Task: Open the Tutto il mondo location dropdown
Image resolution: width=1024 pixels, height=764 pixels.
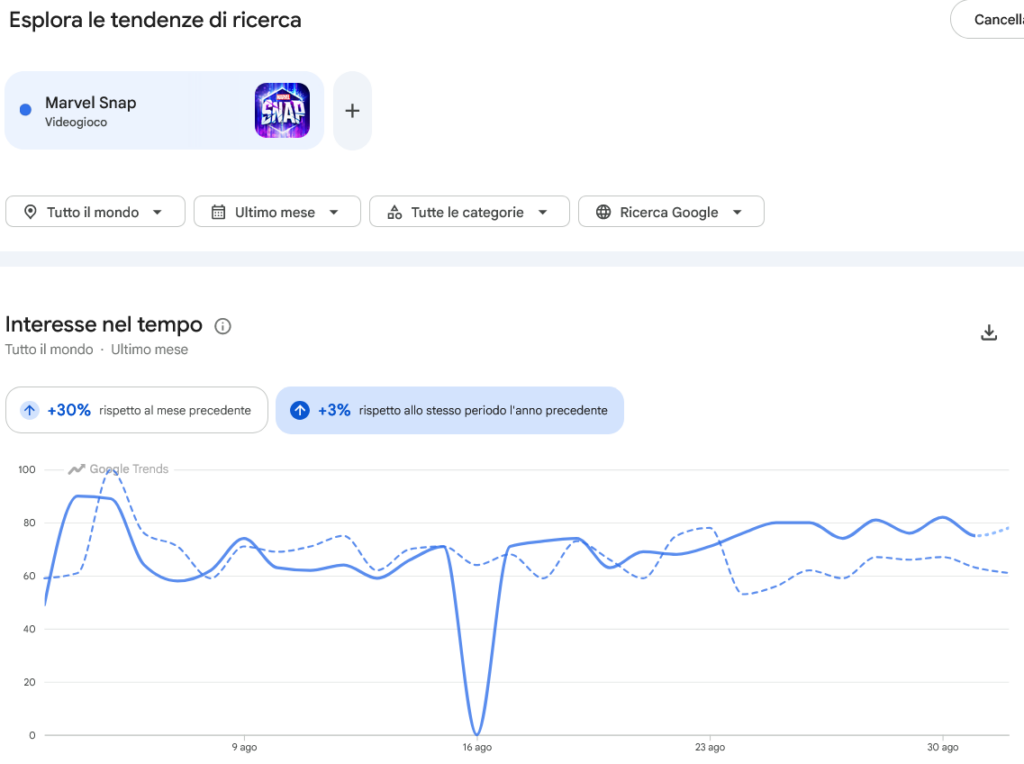Action: pos(95,212)
